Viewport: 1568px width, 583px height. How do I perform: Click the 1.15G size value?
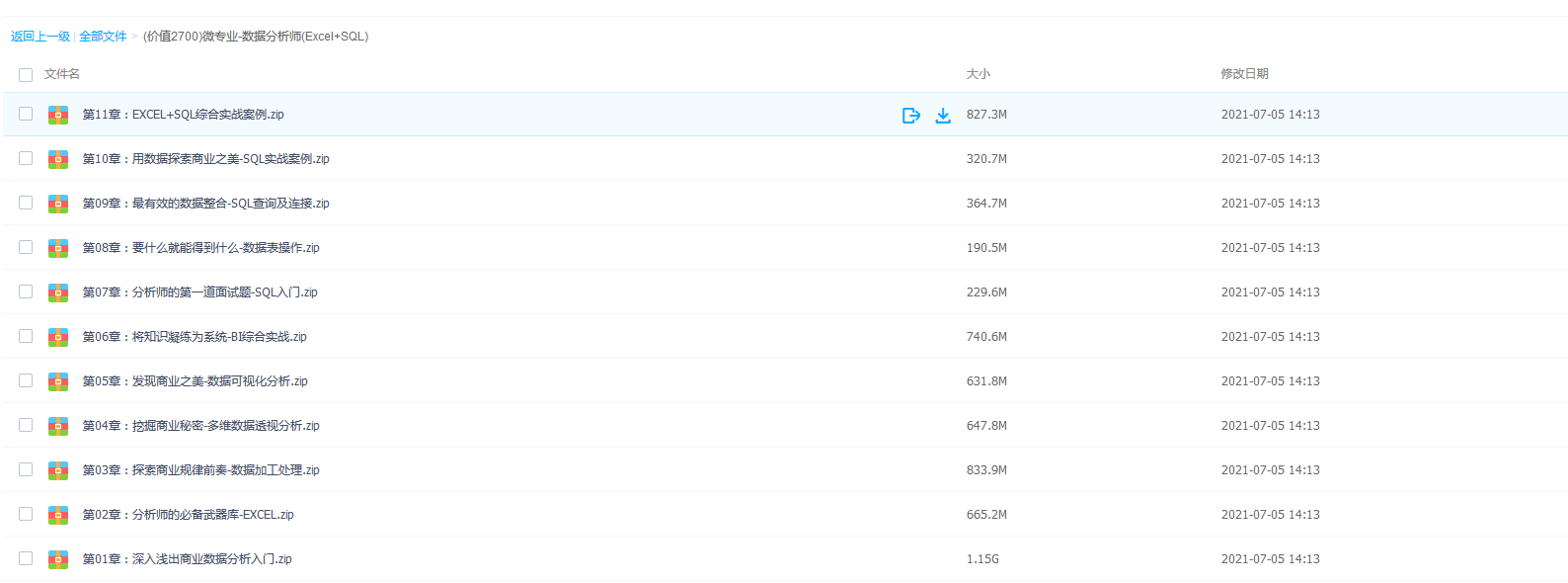coord(982,559)
